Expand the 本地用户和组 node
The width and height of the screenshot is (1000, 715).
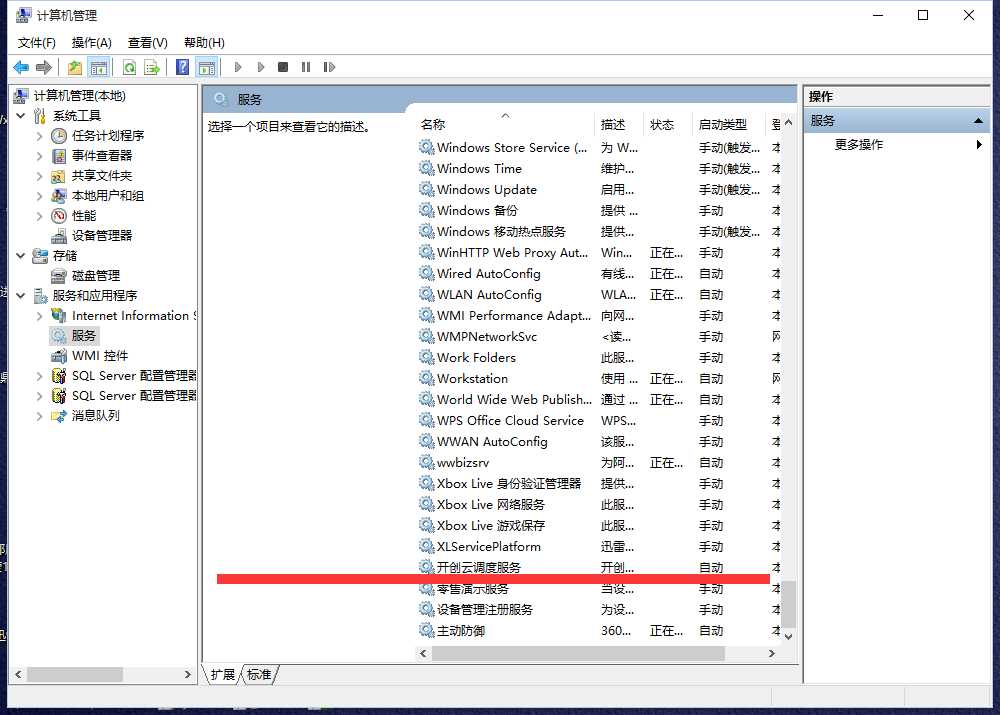[40, 196]
